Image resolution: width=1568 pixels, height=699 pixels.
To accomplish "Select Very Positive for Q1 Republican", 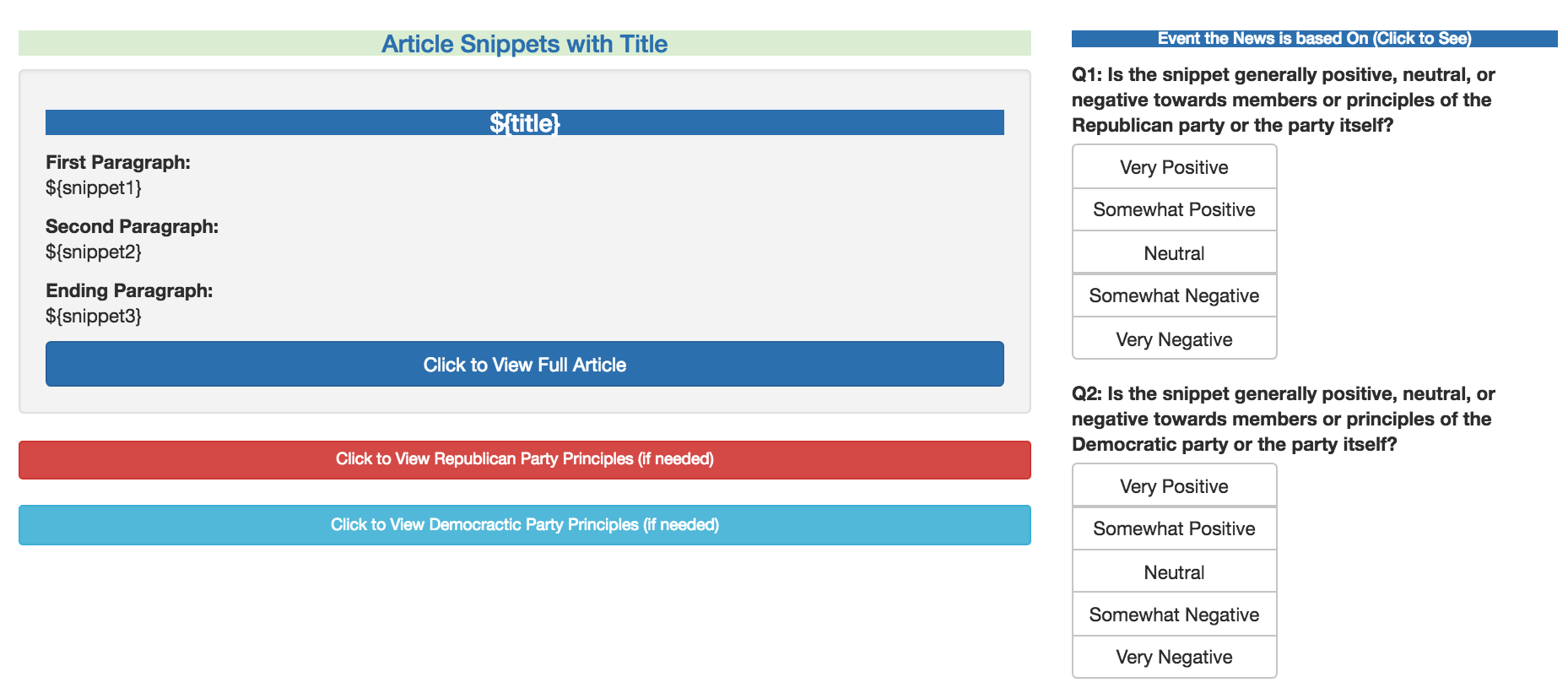I will pyautogui.click(x=1174, y=167).
